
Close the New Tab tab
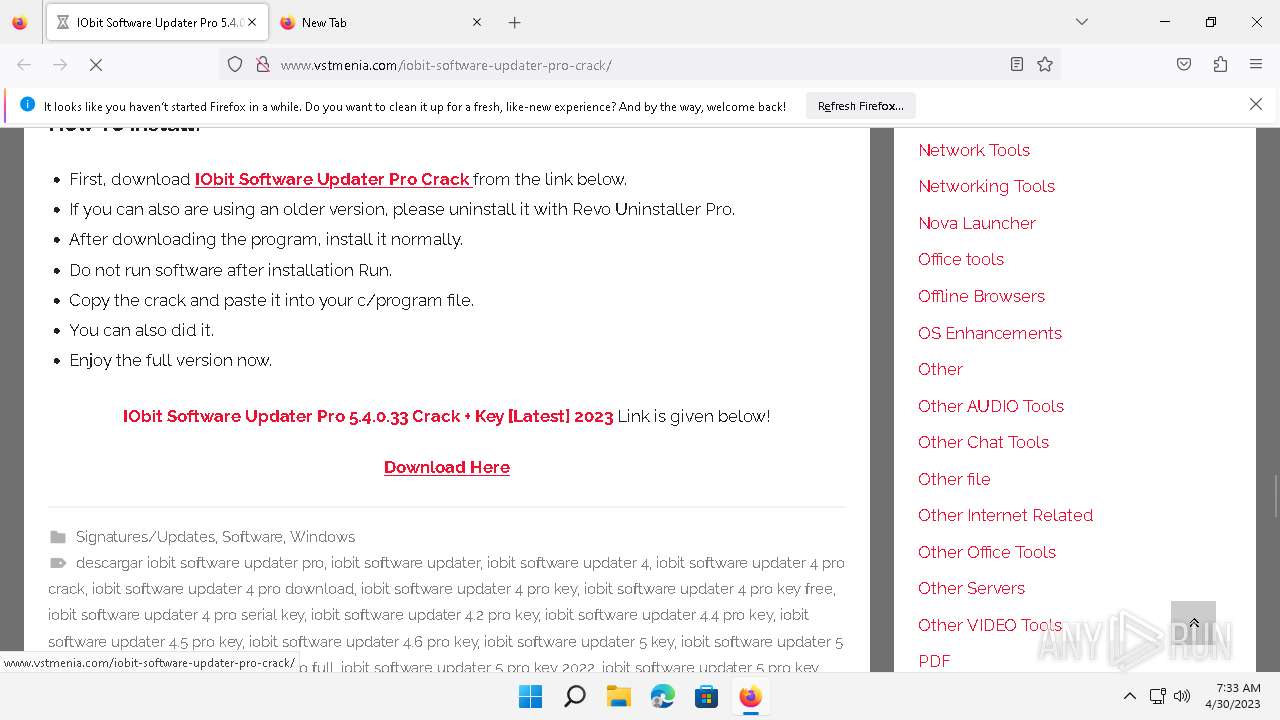tap(477, 22)
